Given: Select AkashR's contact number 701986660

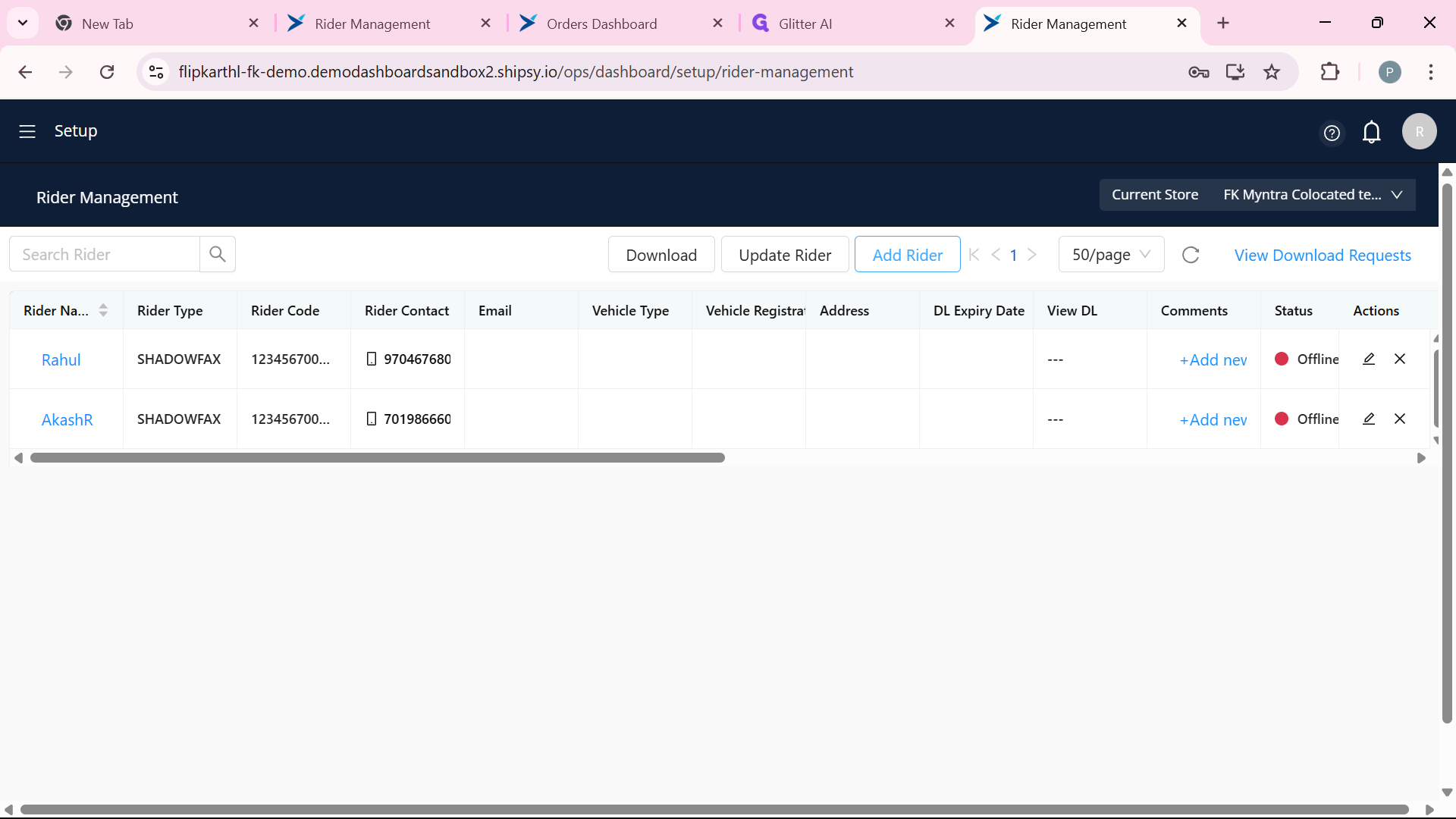Looking at the screenshot, I should pos(417,419).
